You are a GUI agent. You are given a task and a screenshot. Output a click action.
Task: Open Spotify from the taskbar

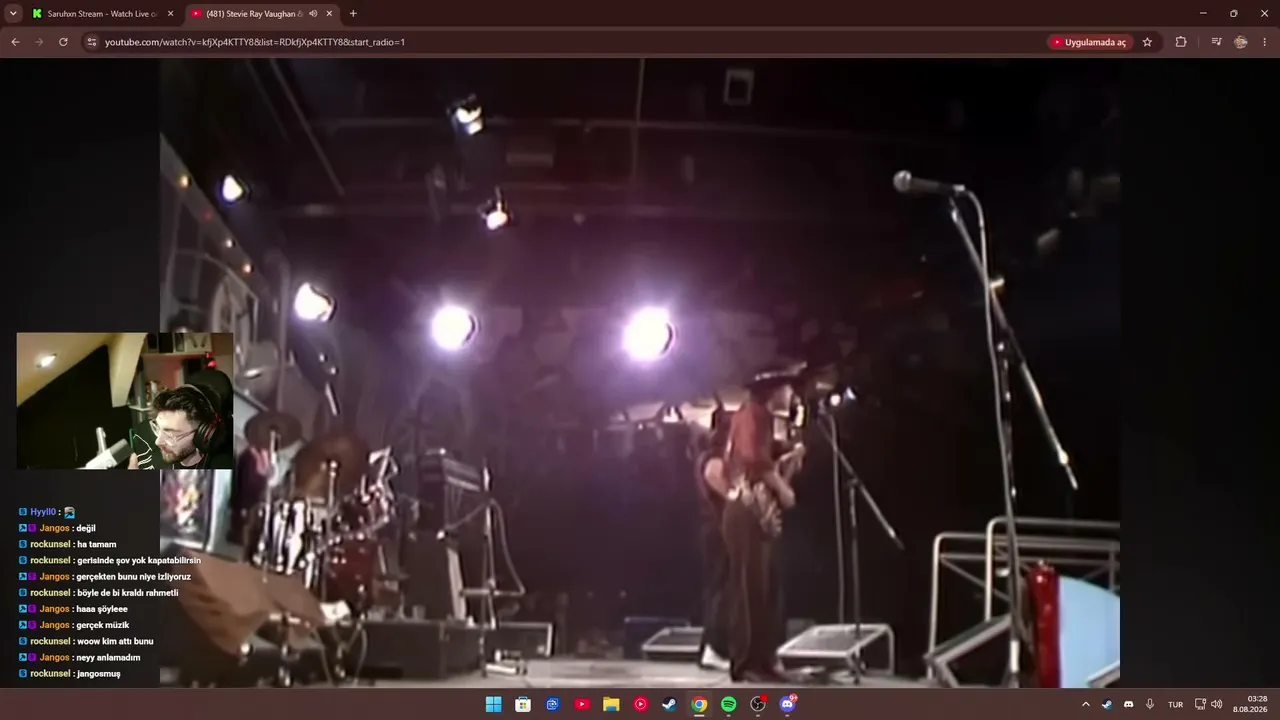click(x=729, y=704)
